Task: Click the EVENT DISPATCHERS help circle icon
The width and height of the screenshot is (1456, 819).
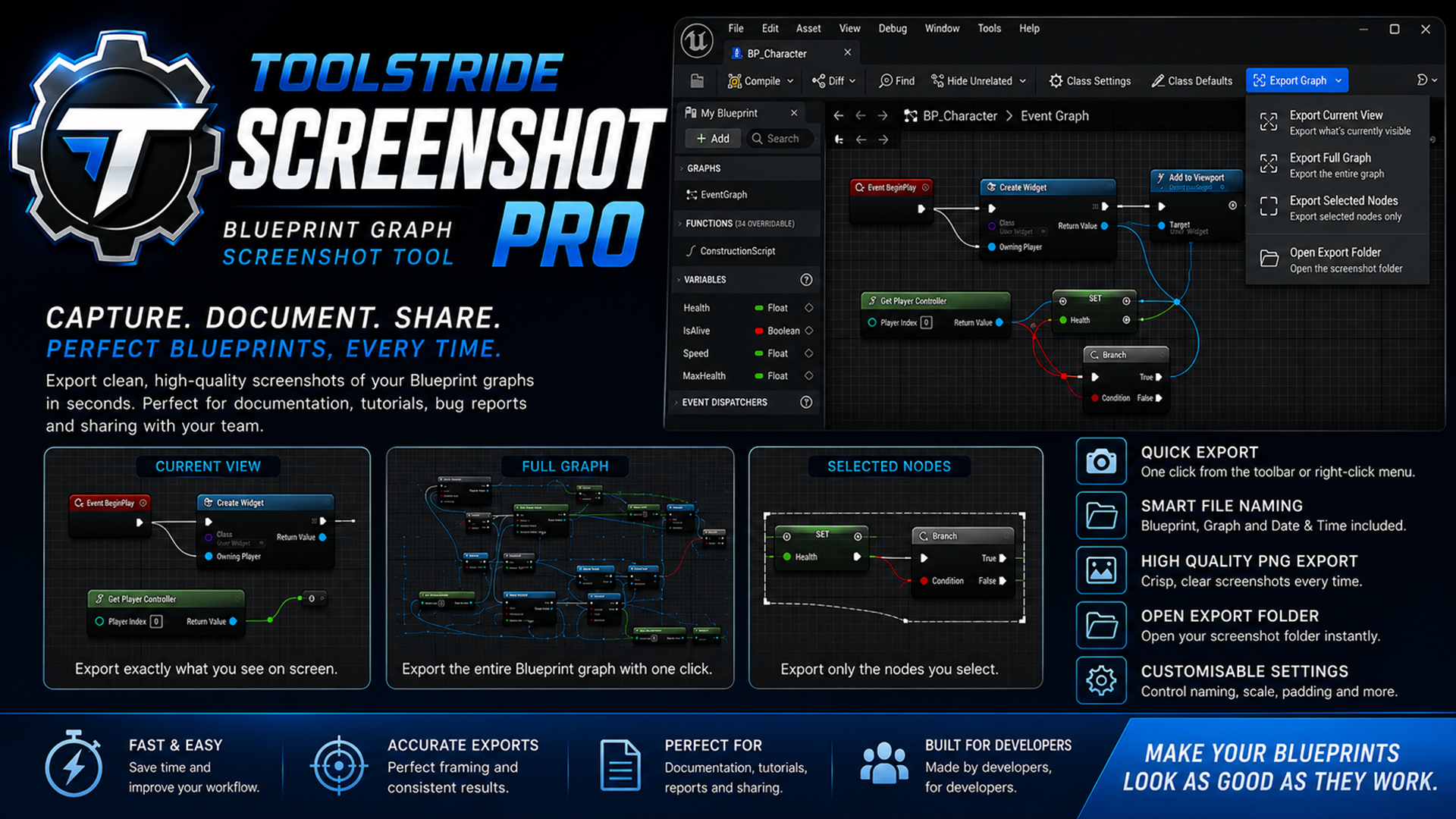Action: click(x=806, y=403)
